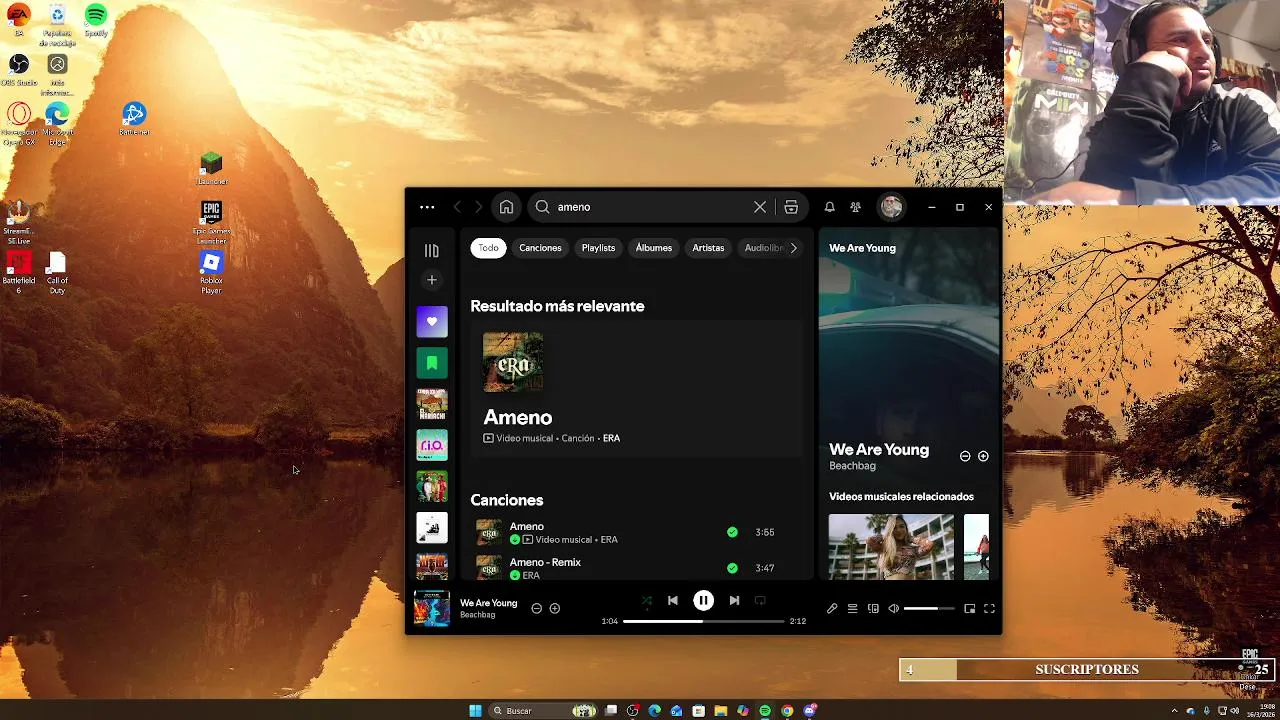Toggle the dimmed control after next track
Image resolution: width=1280 pixels, height=720 pixels.
click(760, 601)
